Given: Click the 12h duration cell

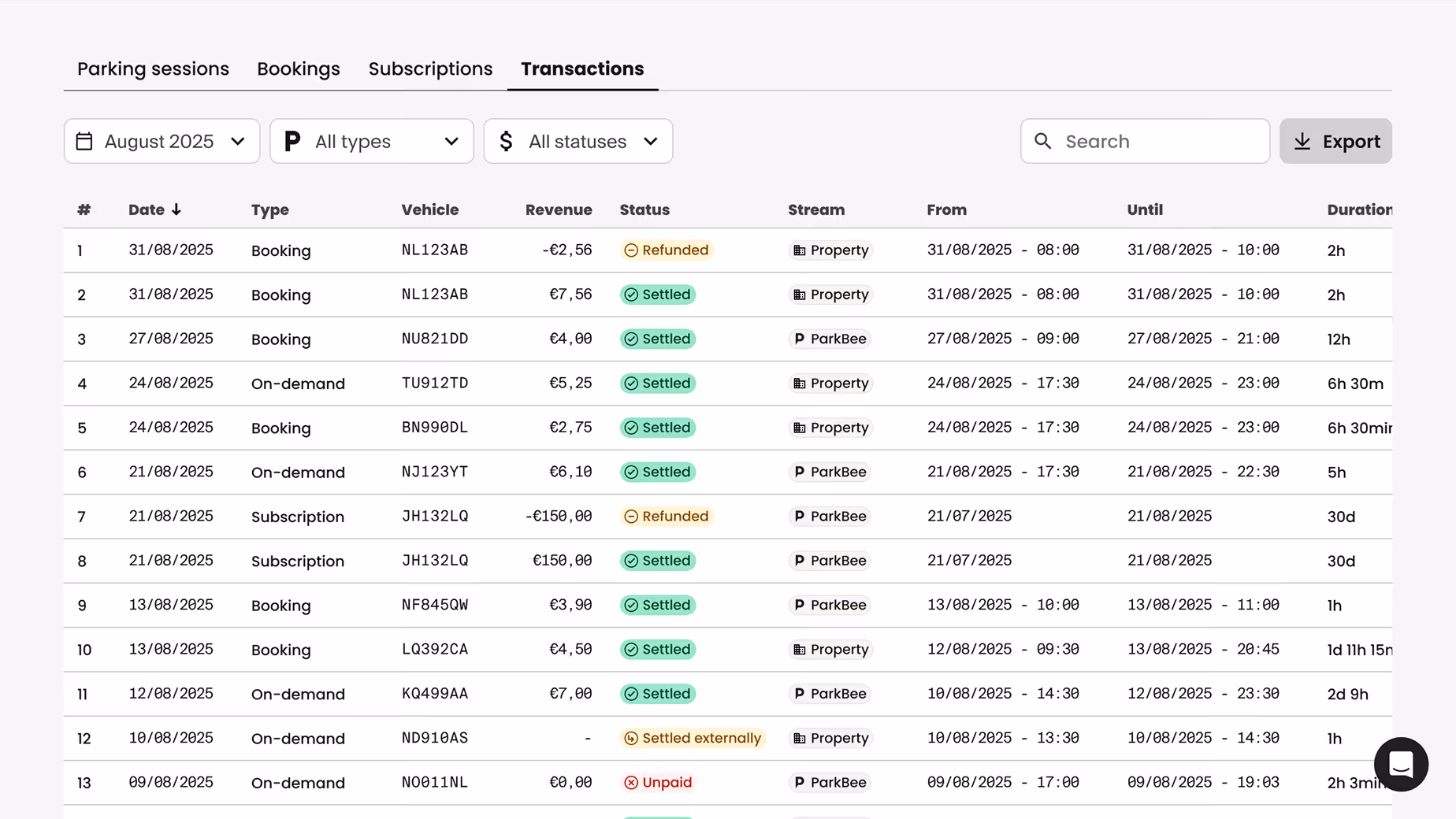Looking at the screenshot, I should pyautogui.click(x=1339, y=339).
